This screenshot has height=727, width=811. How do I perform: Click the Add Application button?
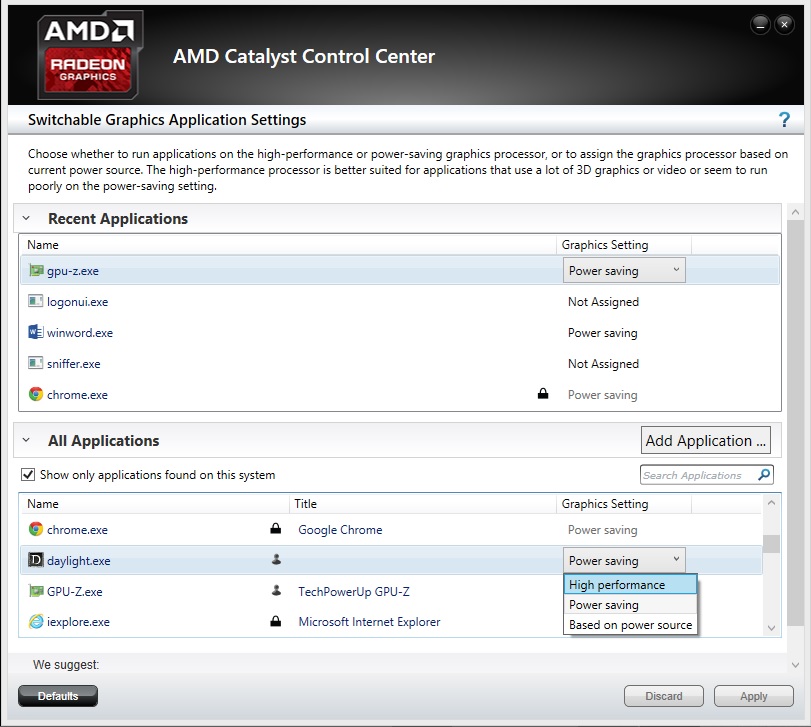(x=705, y=440)
